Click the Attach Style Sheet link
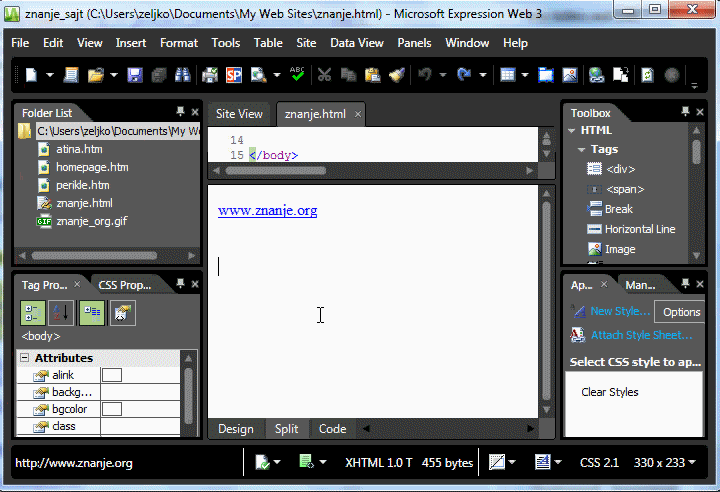Screen dimensions: 720x492 pos(641,335)
